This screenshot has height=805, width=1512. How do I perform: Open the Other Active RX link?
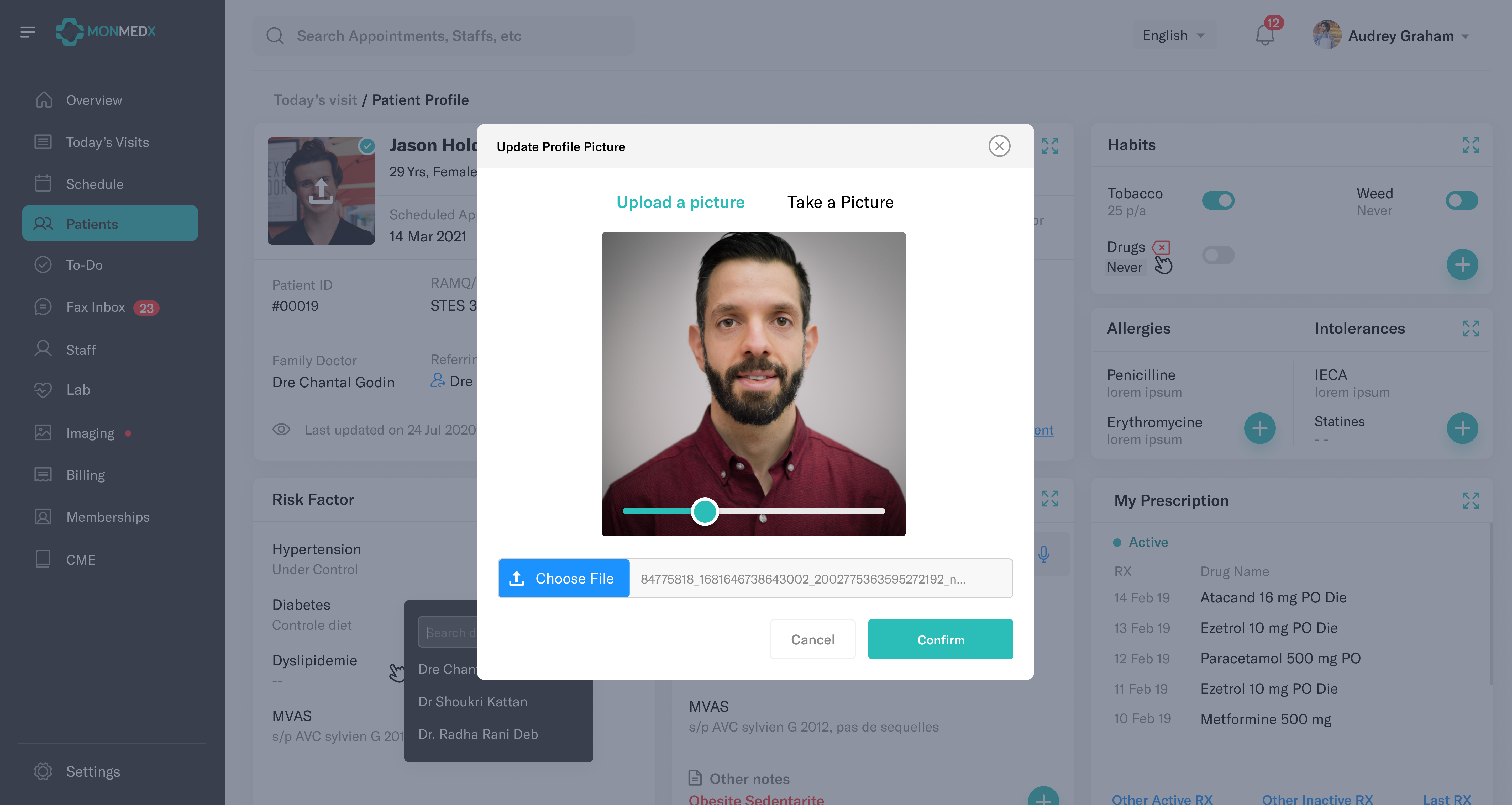pos(1162,799)
